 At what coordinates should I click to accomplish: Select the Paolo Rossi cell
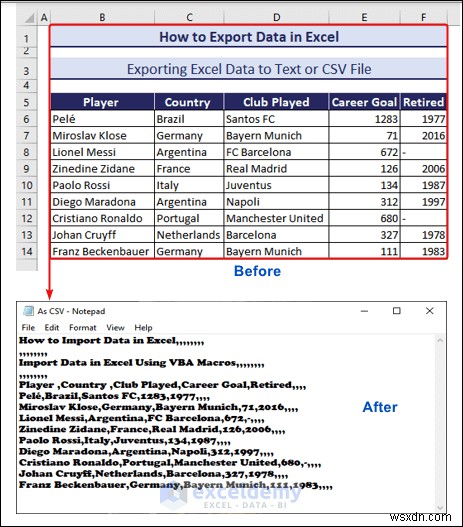(x=102, y=185)
